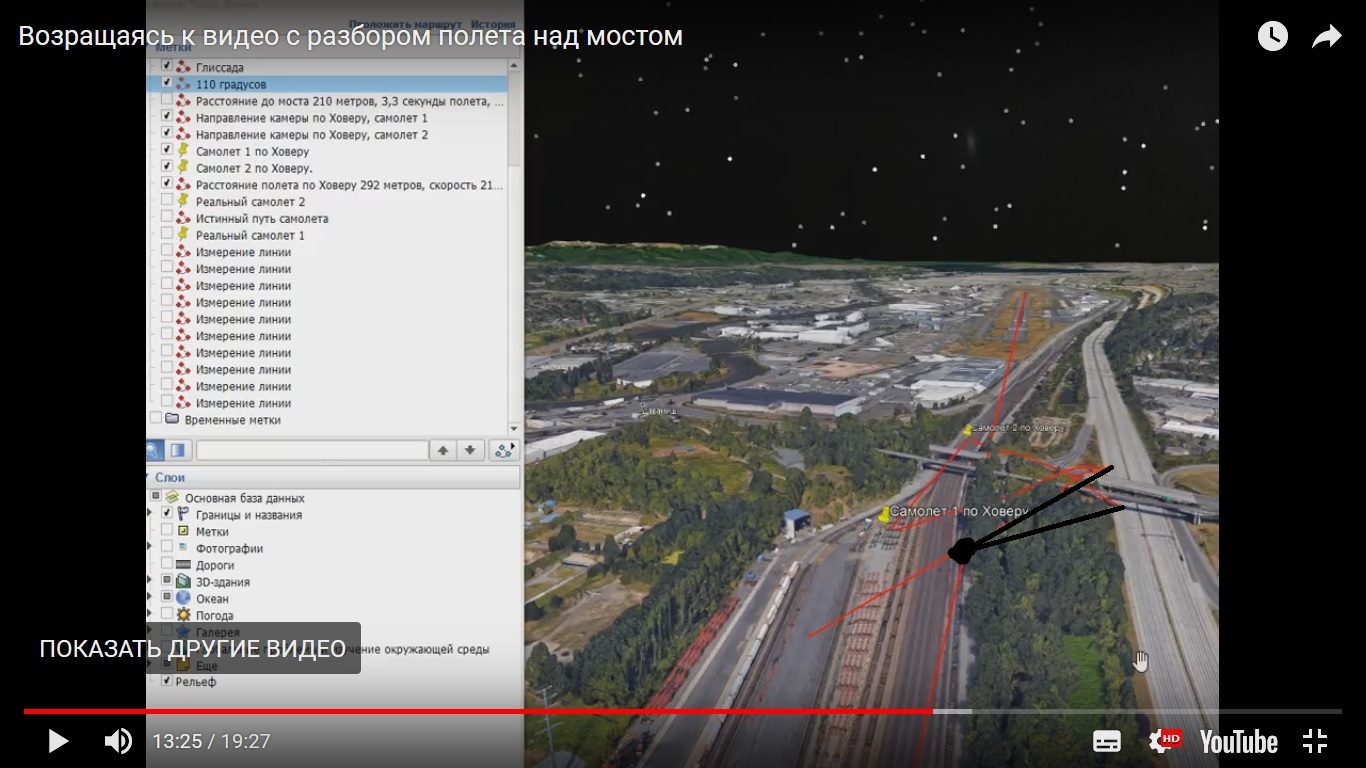Share the video via arrow icon
The image size is (1366, 768).
(1326, 37)
